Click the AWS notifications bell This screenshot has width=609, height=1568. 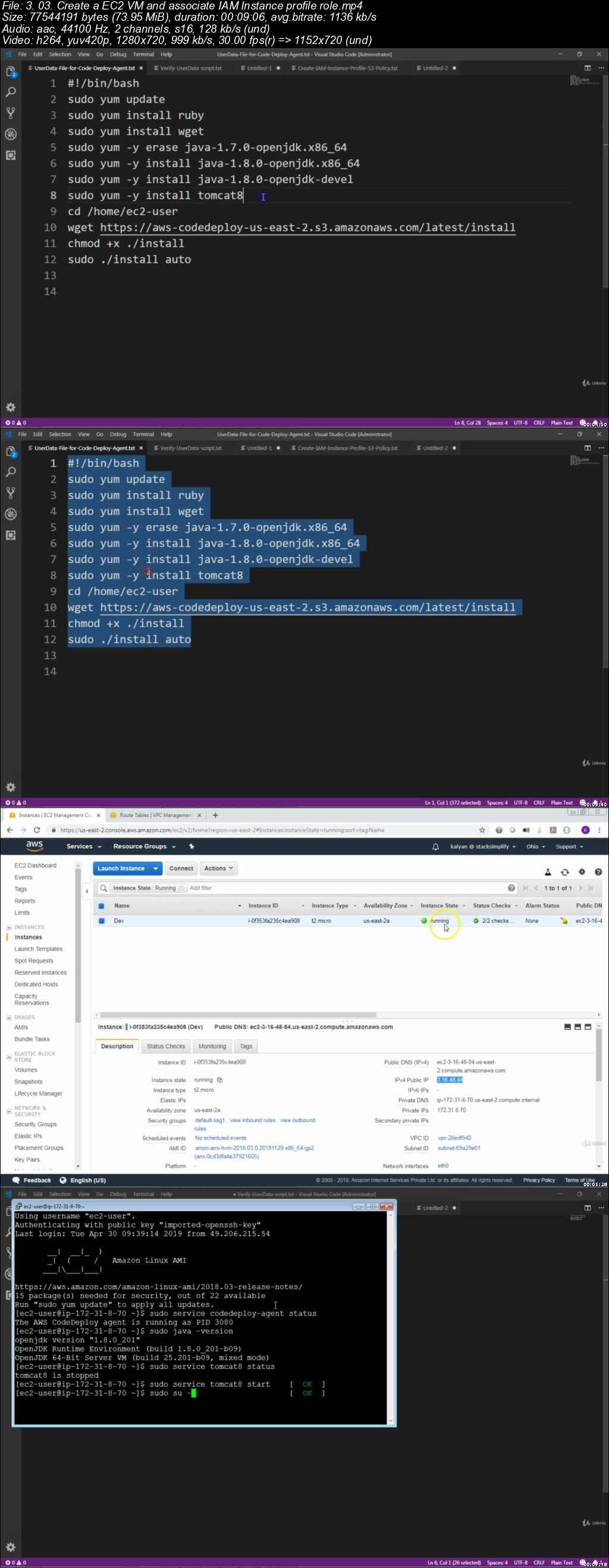click(435, 847)
